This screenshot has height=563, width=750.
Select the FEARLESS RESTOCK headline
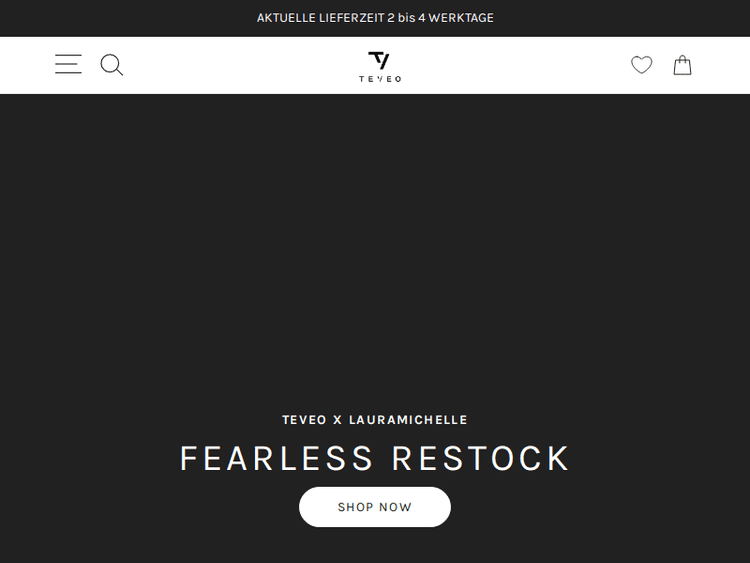tap(375, 458)
